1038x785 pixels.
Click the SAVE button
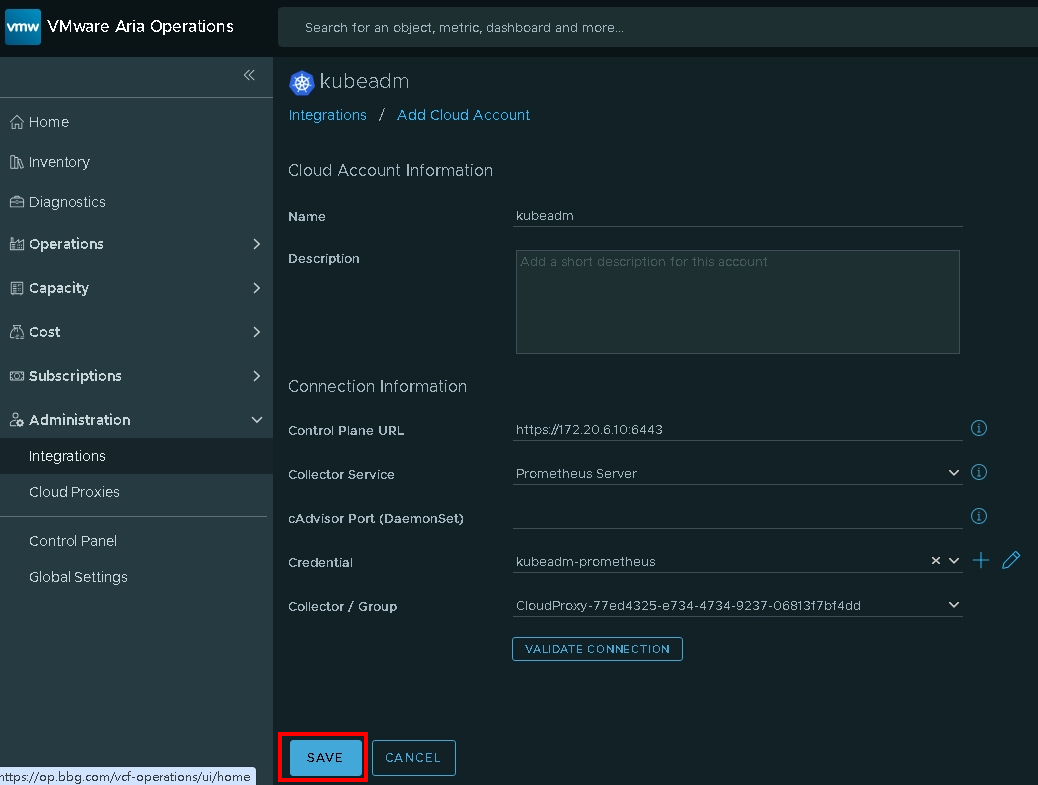[x=326, y=757]
